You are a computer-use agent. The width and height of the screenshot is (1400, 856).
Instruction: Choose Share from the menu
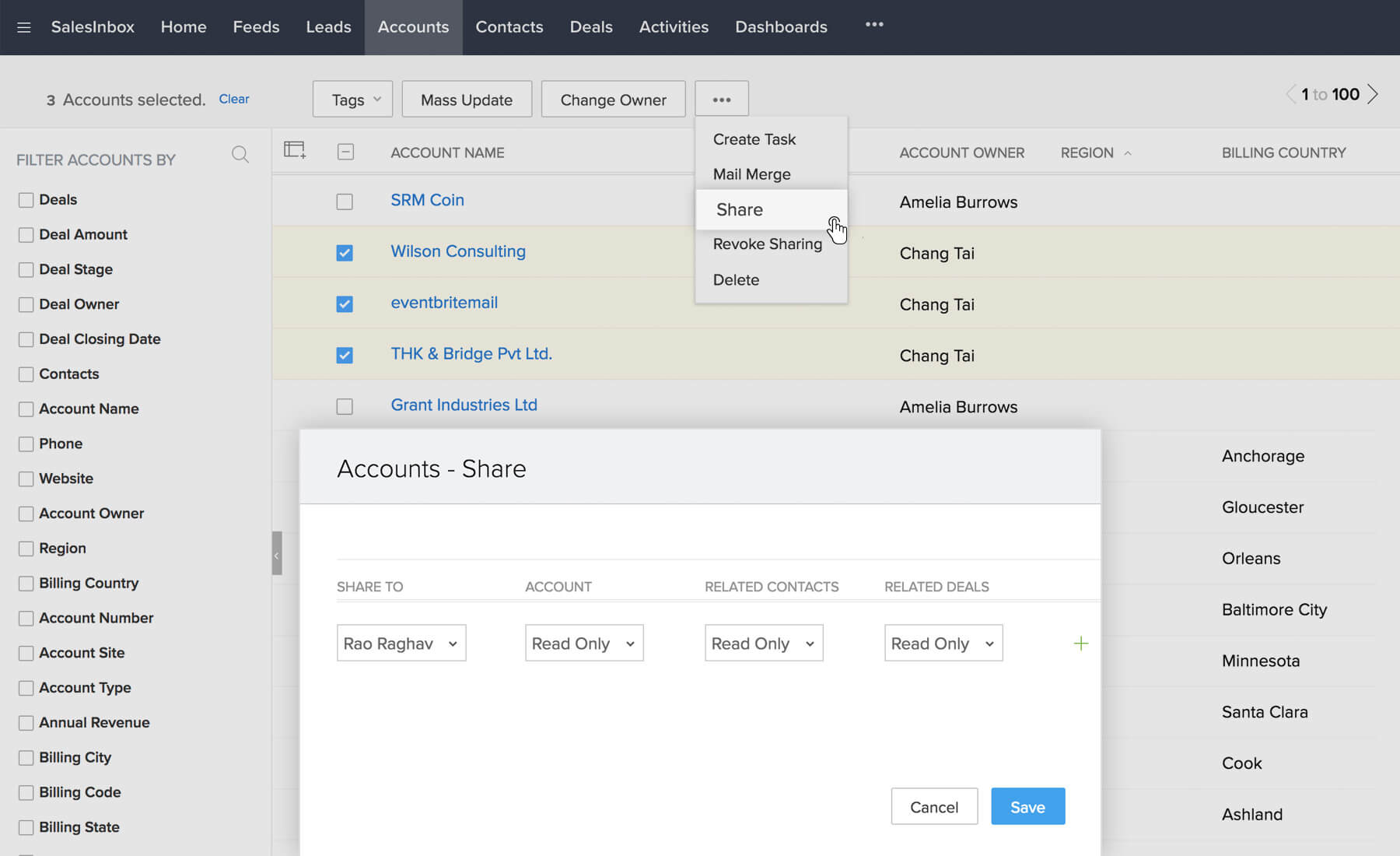click(772, 209)
